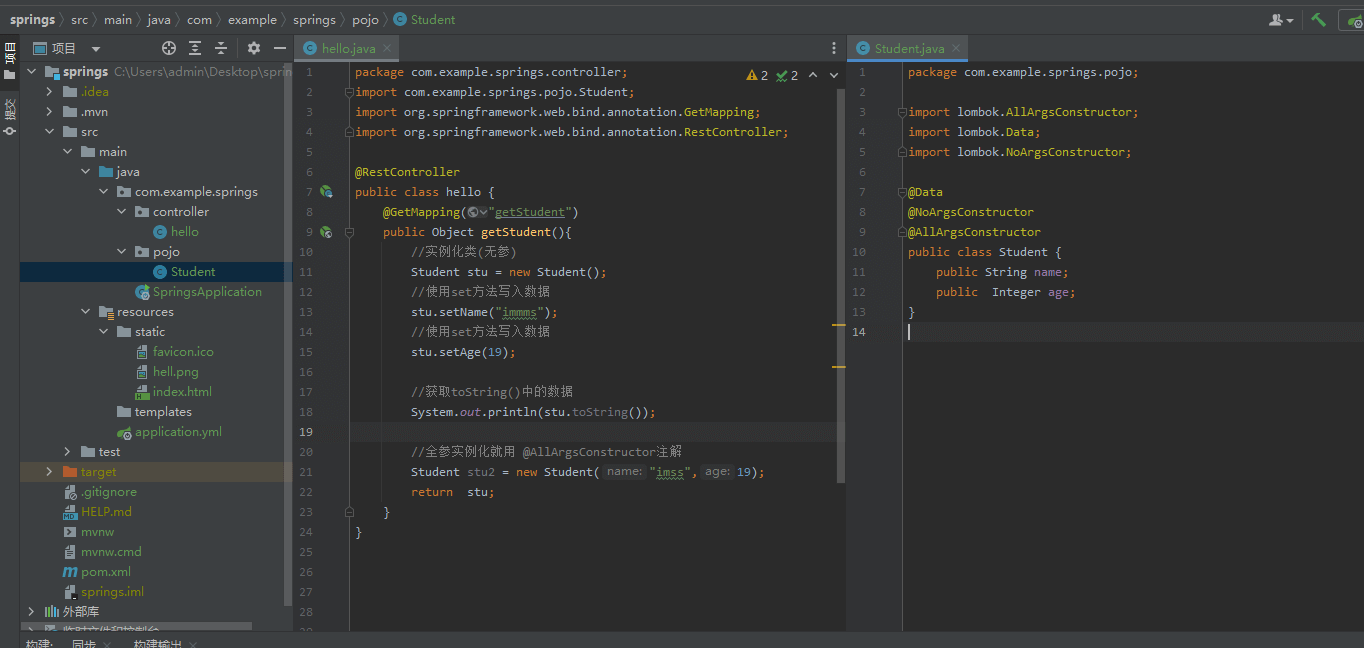The width and height of the screenshot is (1364, 648).
Task: Collapse the resources folder
Action: tap(85, 312)
